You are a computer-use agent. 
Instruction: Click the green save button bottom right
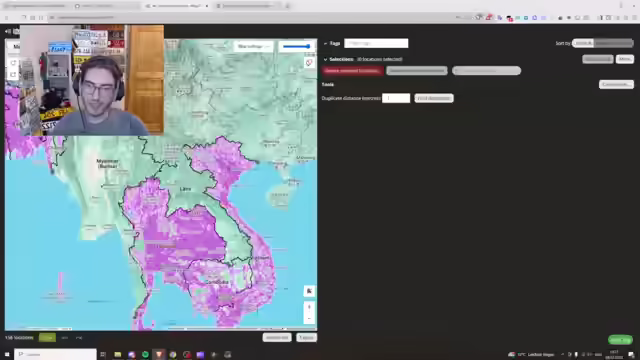620,340
